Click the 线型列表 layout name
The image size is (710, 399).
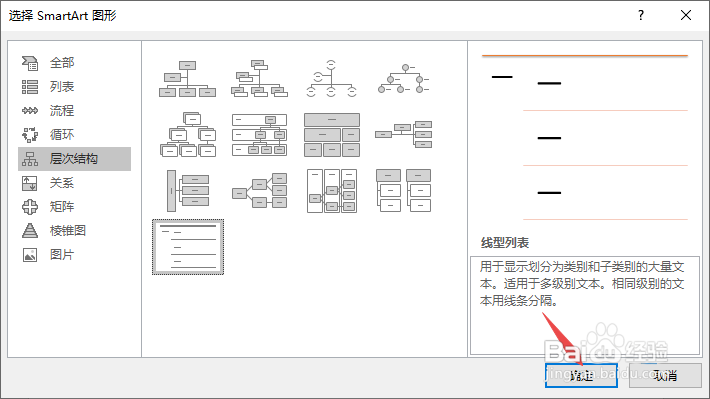[x=504, y=243]
